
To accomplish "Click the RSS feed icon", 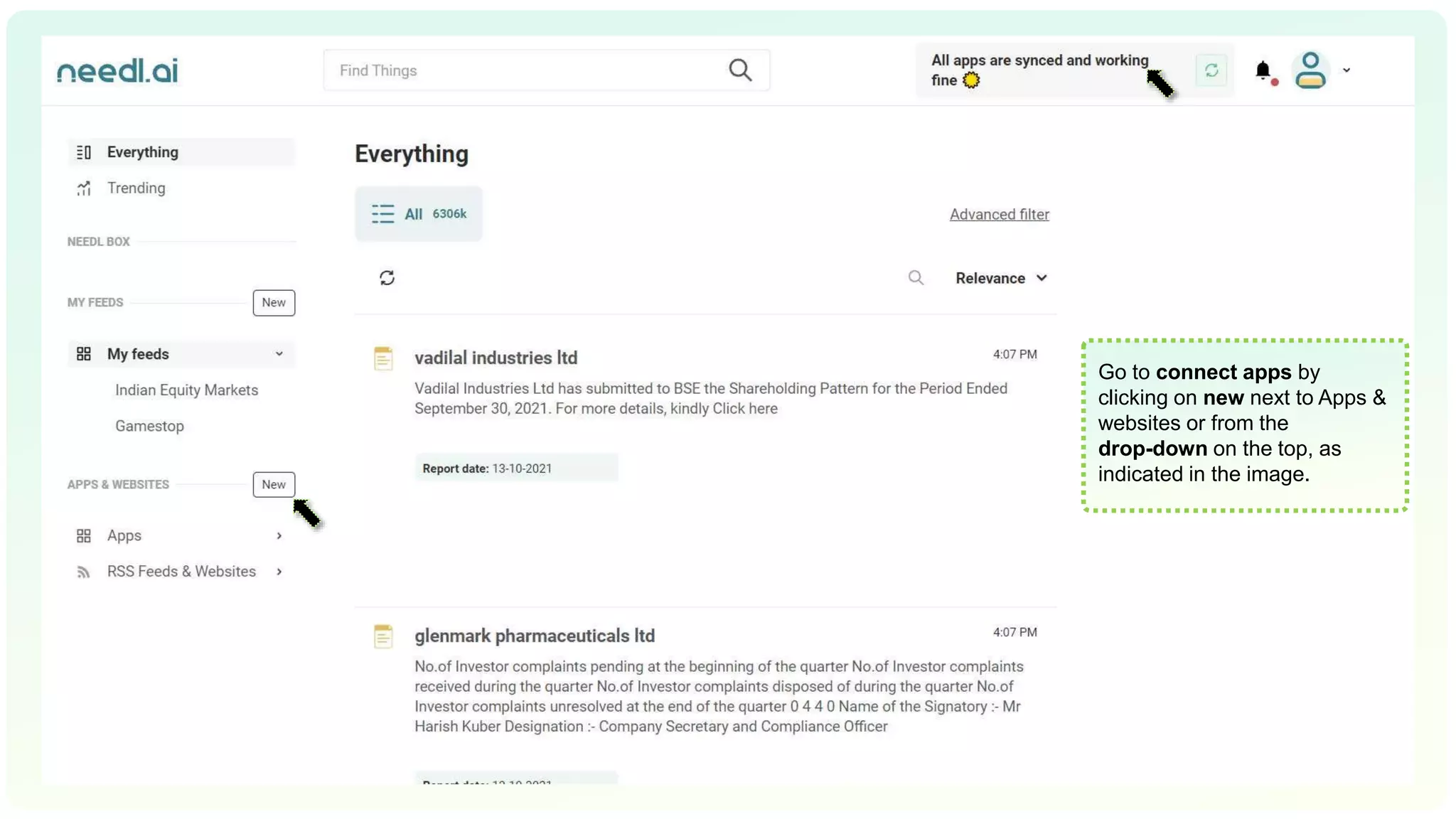I will pos(84,572).
